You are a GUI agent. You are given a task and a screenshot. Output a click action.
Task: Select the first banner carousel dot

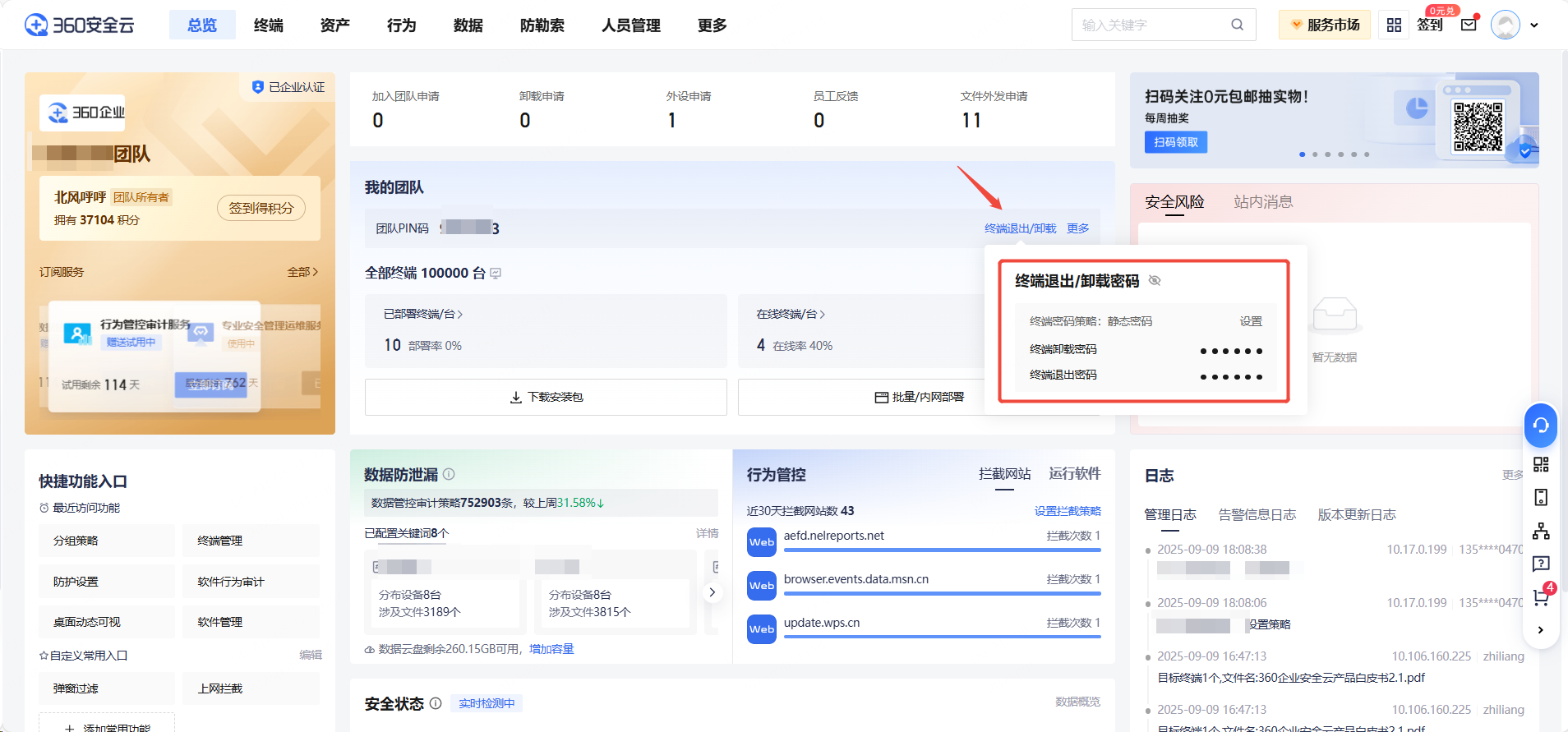click(x=1302, y=154)
